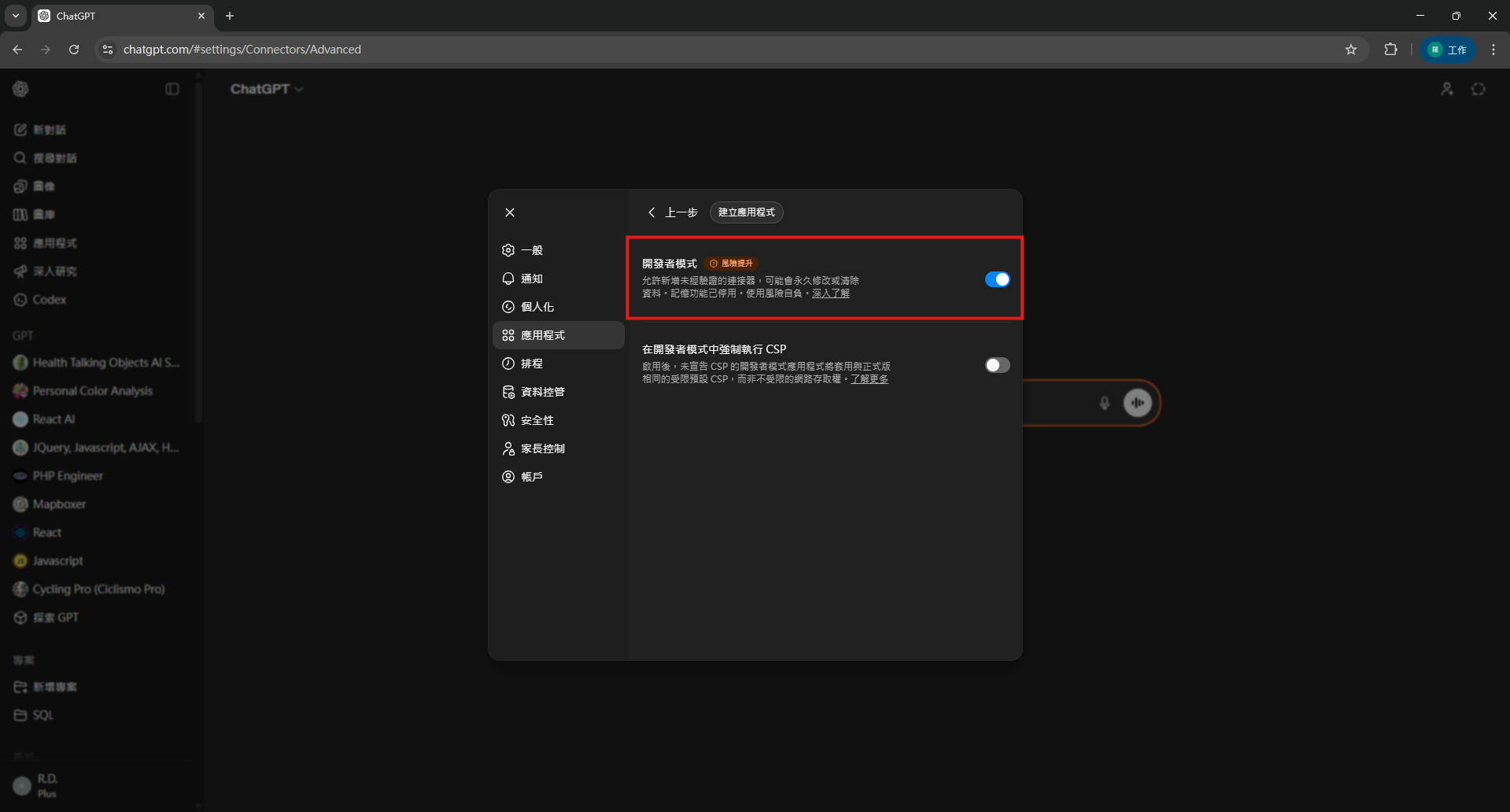Open the Chrome three-dot menu
1510x812 pixels.
(1493, 50)
